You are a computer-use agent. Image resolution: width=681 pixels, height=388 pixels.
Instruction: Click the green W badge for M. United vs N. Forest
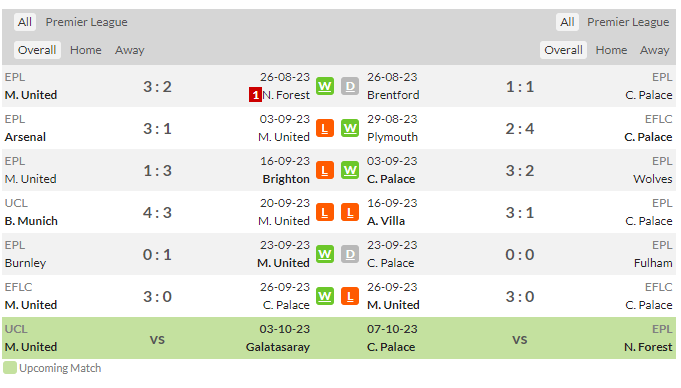(x=325, y=86)
